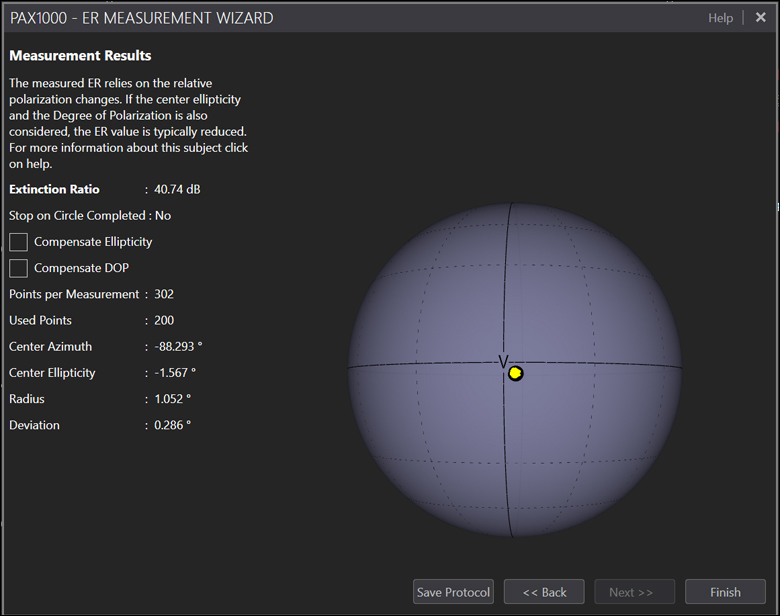Open the Help link in title bar
The image size is (780, 616).
click(x=720, y=18)
